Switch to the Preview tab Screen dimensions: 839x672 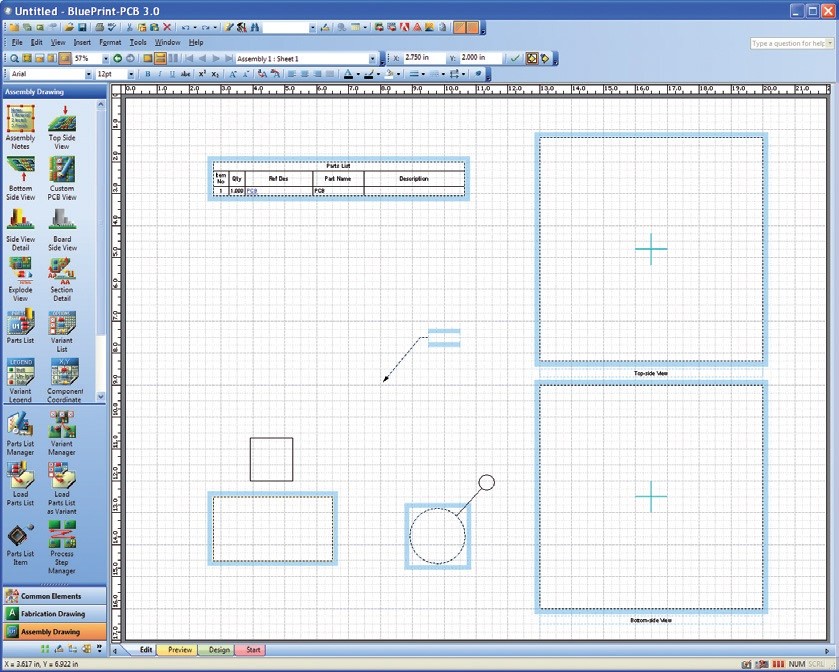[x=180, y=650]
